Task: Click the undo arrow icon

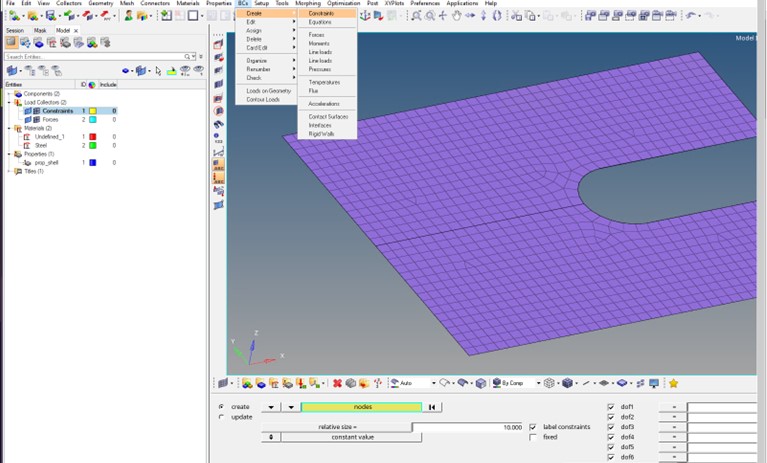Action: pyautogui.click(x=691, y=15)
